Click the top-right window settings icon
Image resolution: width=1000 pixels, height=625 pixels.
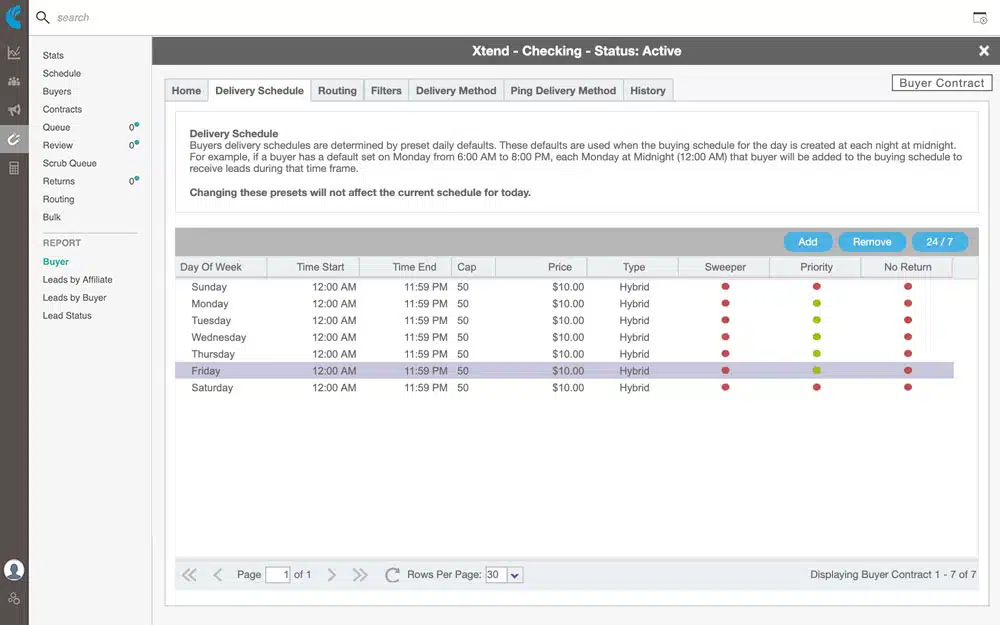tap(979, 18)
